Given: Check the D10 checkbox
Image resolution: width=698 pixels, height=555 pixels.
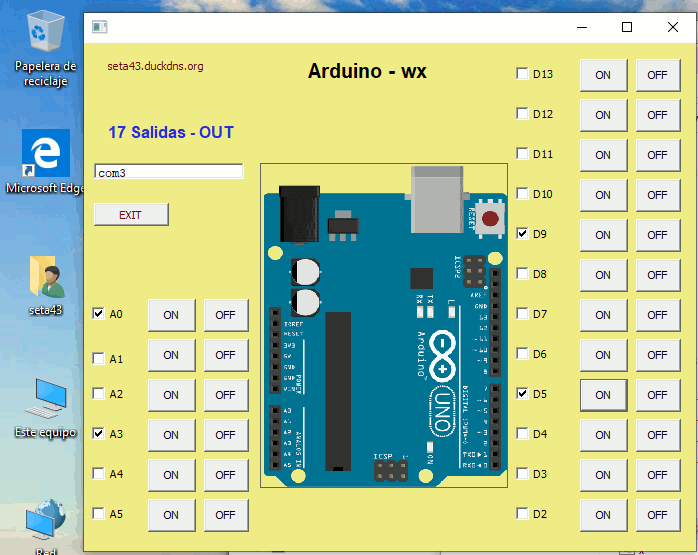Looking at the screenshot, I should click(522, 194).
